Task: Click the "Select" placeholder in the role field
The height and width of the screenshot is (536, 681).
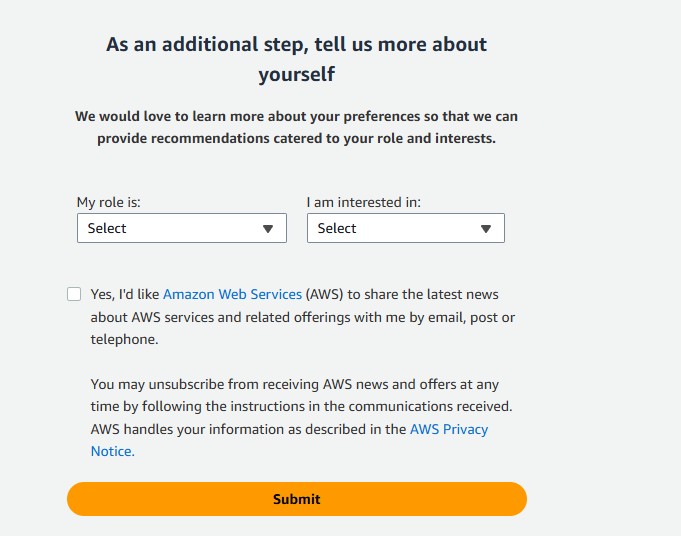Action: [107, 228]
